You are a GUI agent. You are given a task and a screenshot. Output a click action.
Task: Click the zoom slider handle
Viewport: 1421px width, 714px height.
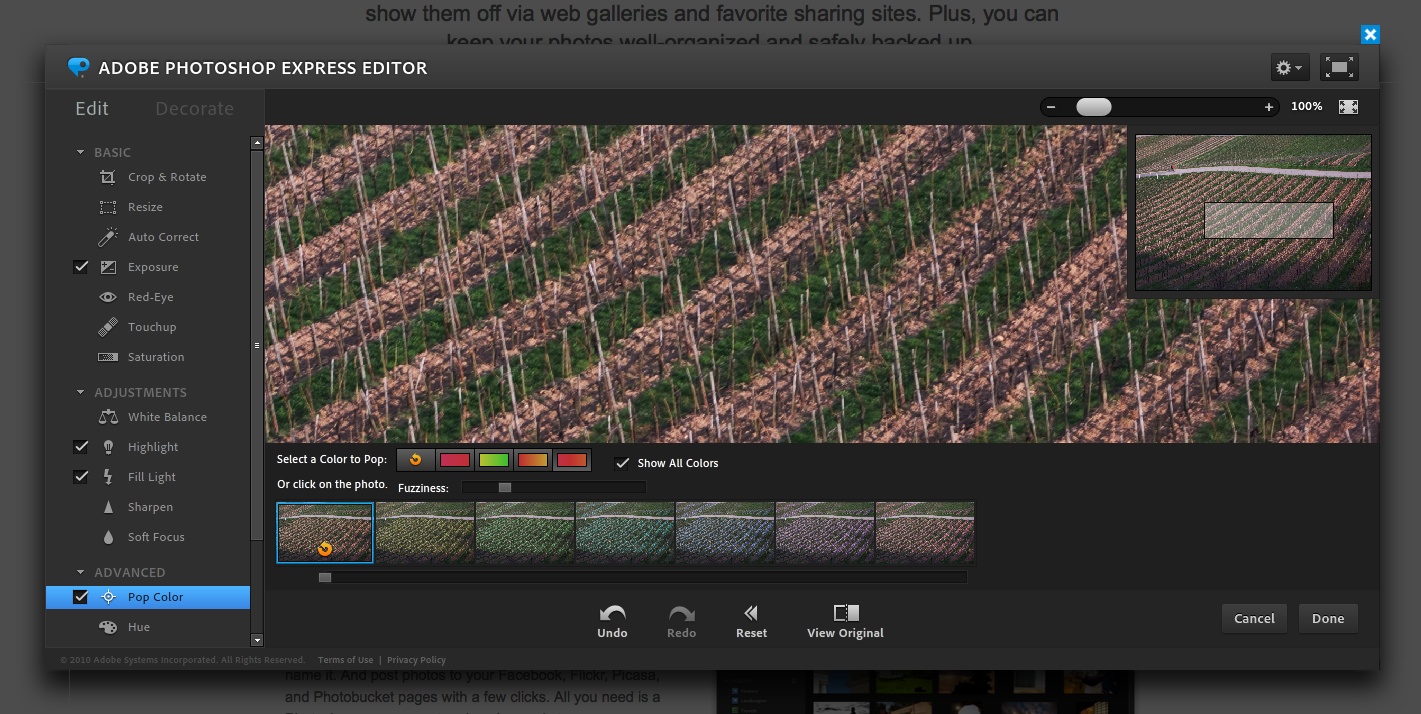pyautogui.click(x=1093, y=107)
